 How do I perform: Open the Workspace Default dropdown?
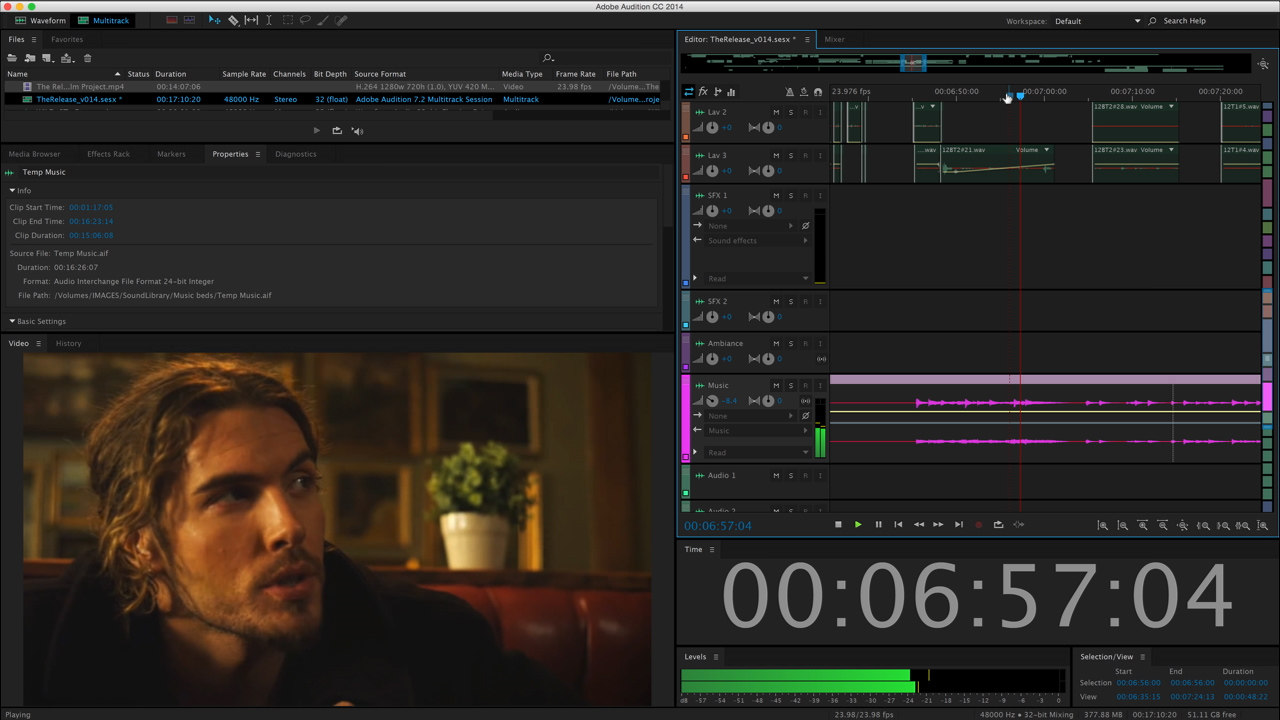click(1096, 21)
